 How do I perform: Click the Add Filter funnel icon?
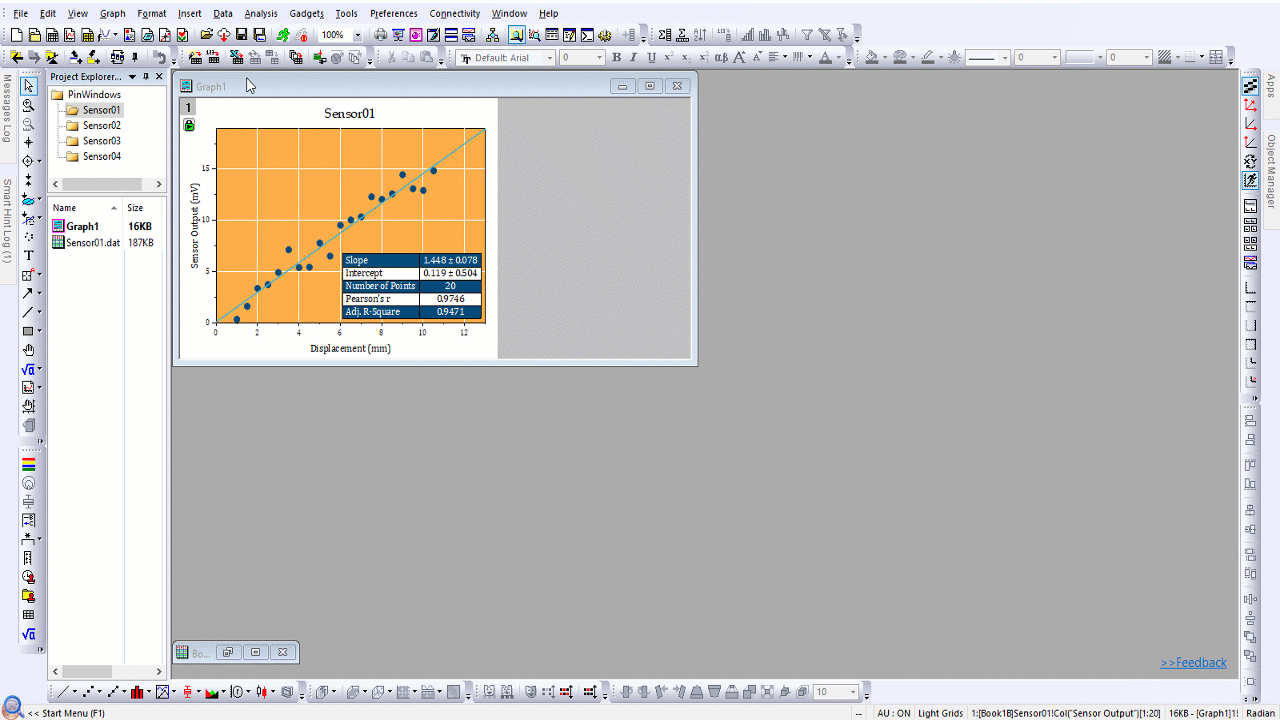click(807, 35)
